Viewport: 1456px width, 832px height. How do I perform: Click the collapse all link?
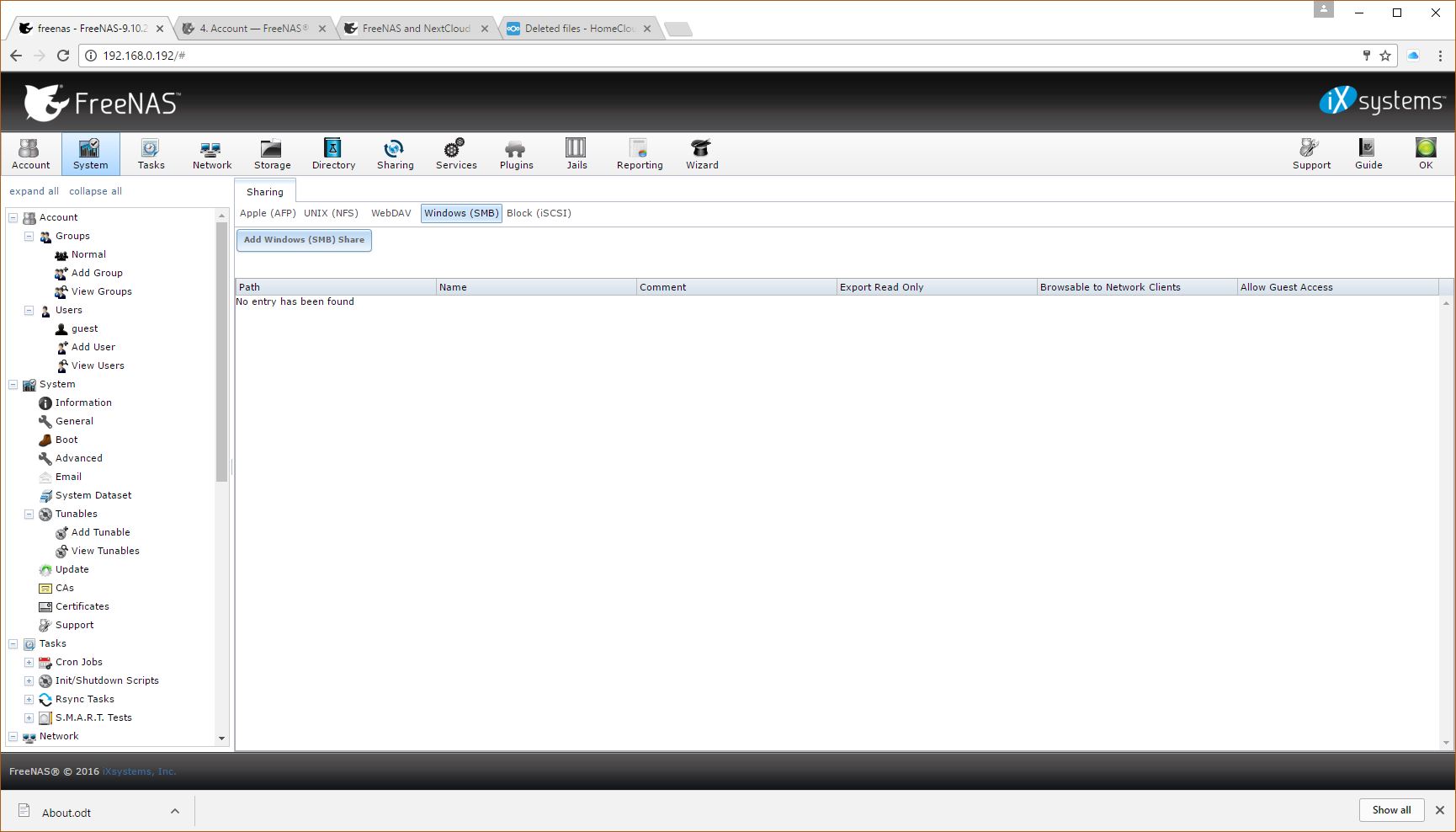pyautogui.click(x=95, y=191)
